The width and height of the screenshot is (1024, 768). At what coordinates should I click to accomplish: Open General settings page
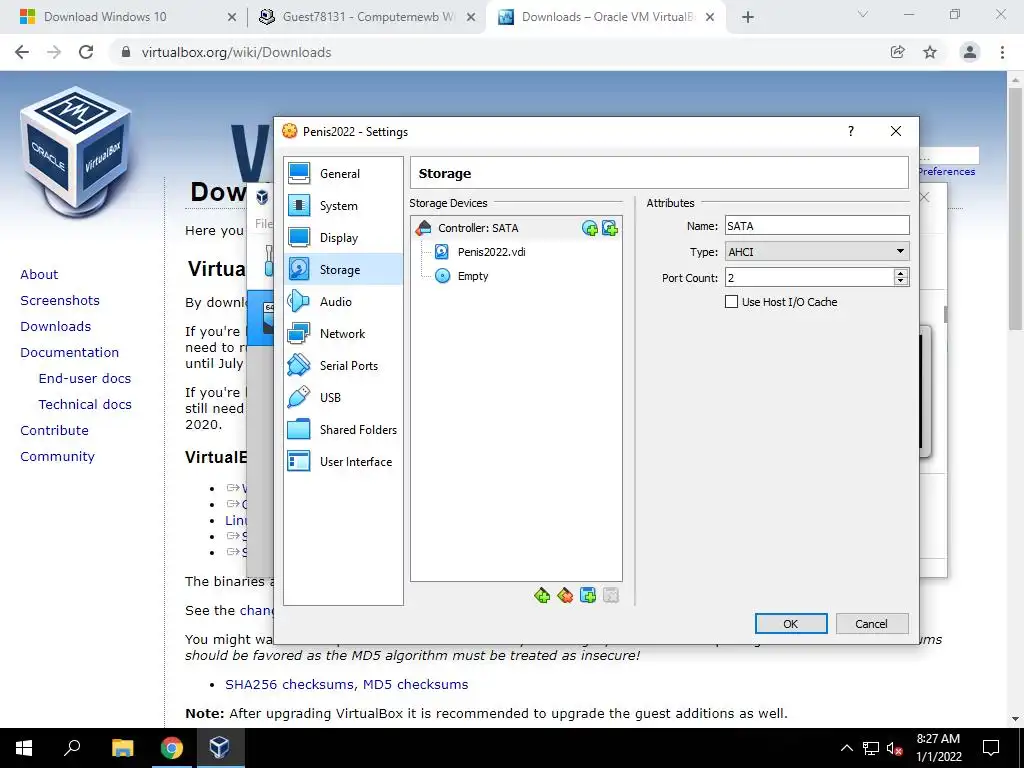(343, 174)
